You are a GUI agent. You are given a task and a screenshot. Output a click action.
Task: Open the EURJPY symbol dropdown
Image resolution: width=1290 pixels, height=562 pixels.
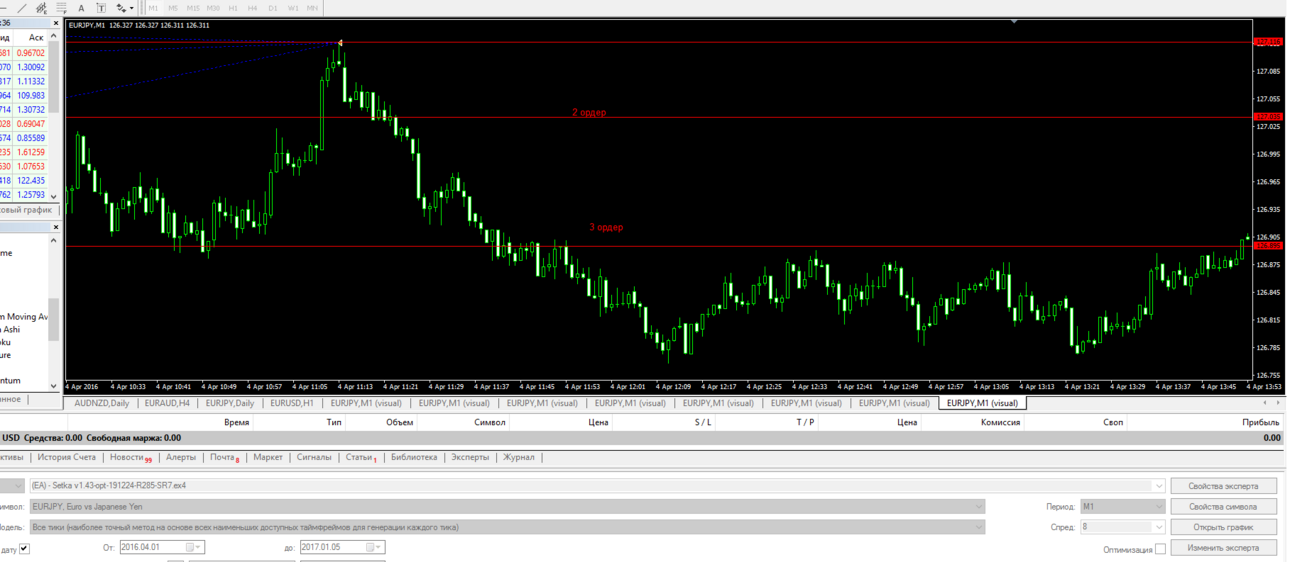click(979, 507)
